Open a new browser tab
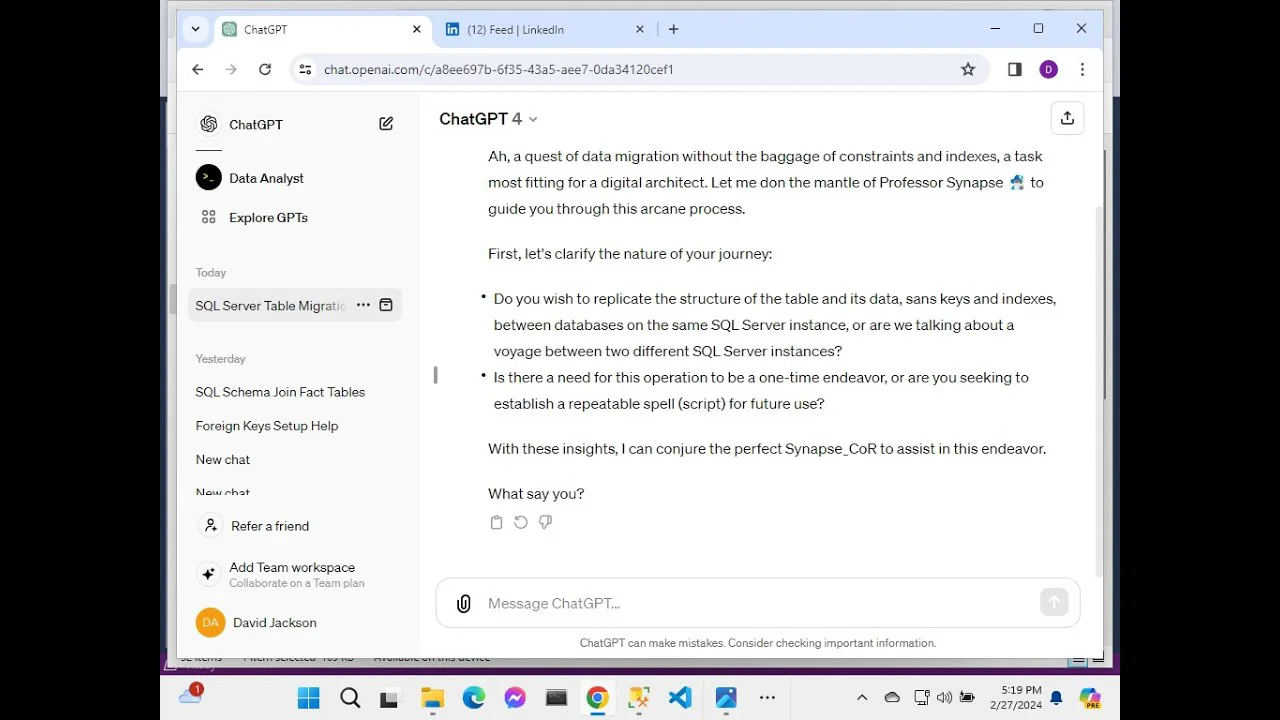The image size is (1280, 720). pos(673,29)
